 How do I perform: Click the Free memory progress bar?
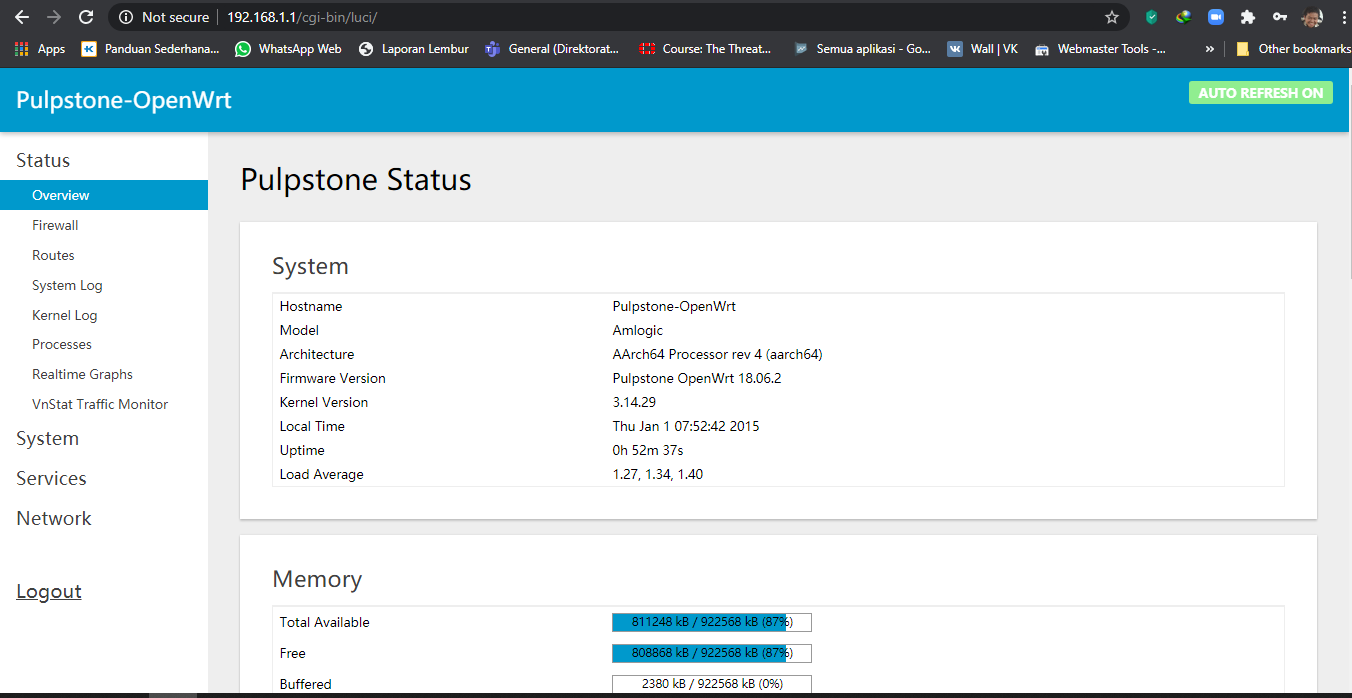pyautogui.click(x=711, y=652)
